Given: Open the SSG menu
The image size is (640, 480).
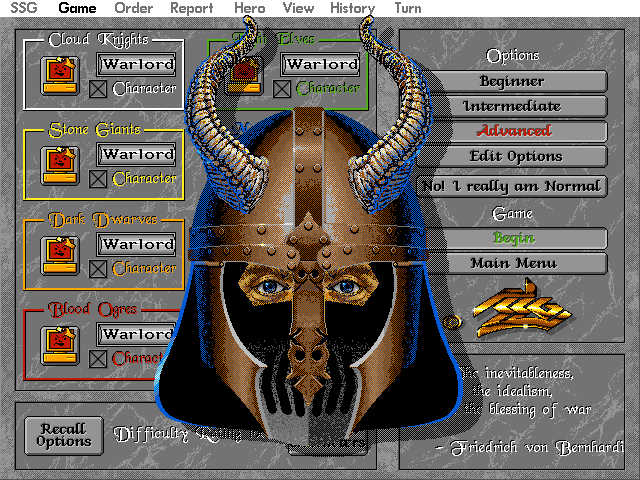Looking at the screenshot, I should (x=24, y=8).
